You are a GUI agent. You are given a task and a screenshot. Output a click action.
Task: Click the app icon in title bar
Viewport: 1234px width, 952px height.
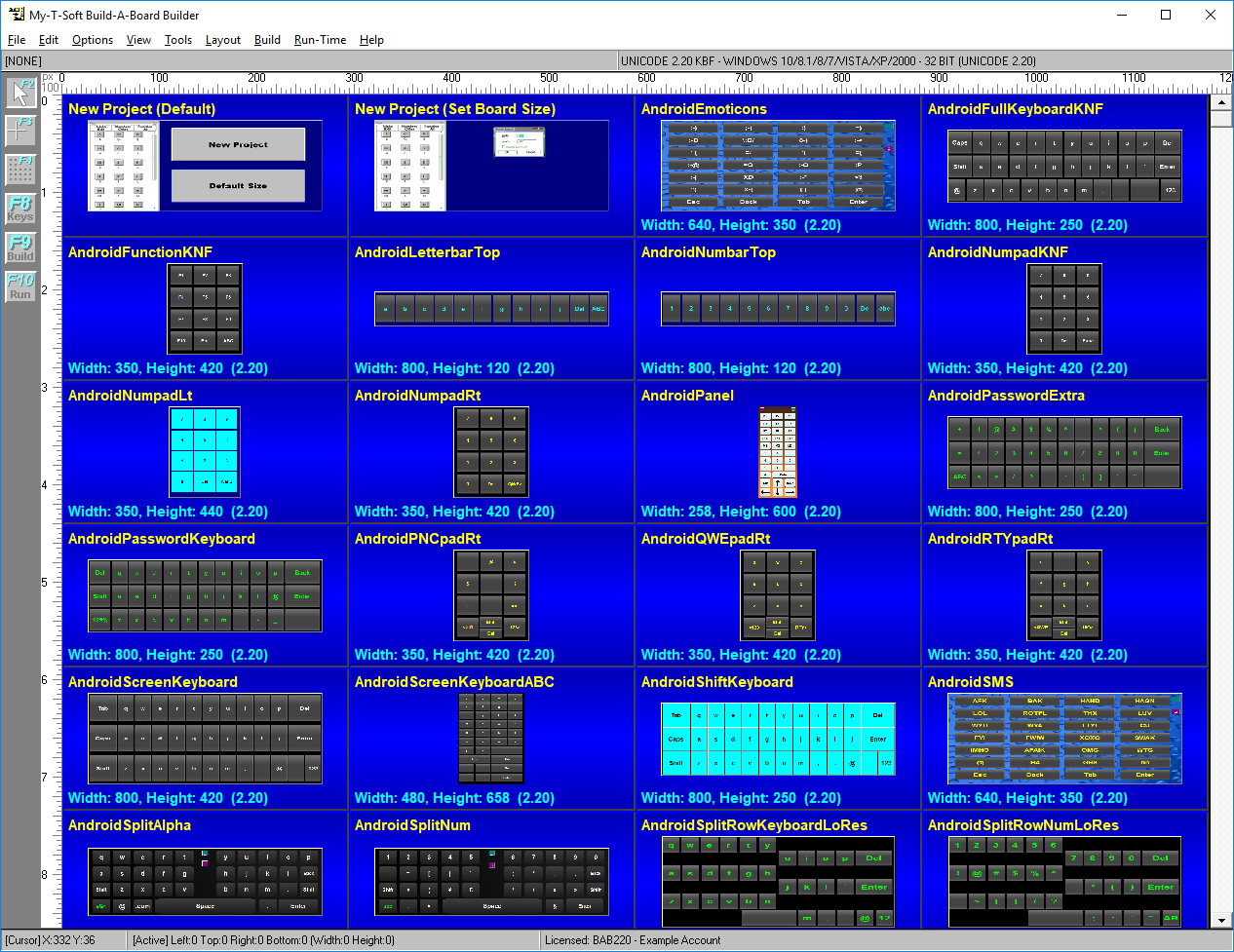(15, 15)
